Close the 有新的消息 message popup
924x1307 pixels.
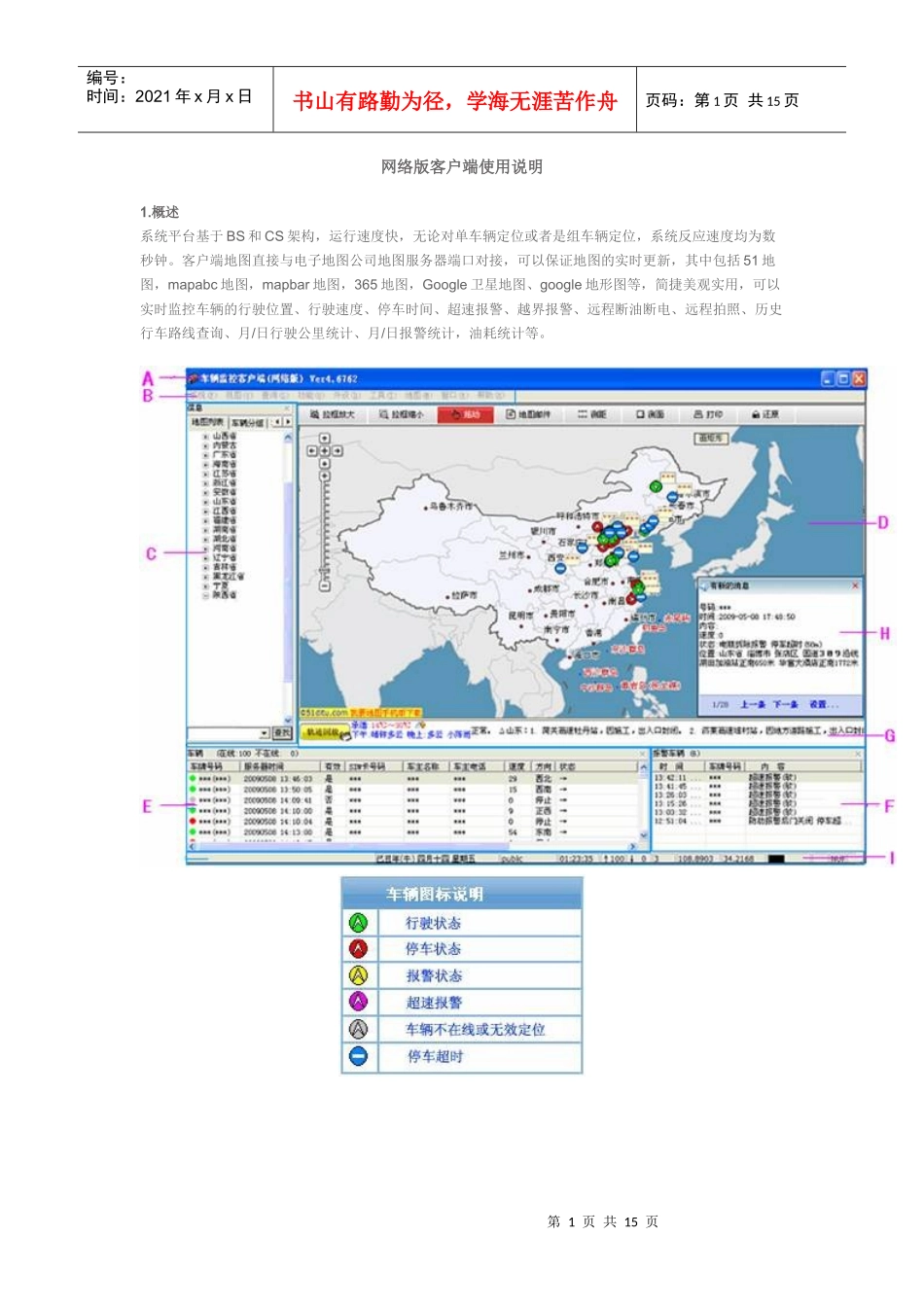(855, 585)
